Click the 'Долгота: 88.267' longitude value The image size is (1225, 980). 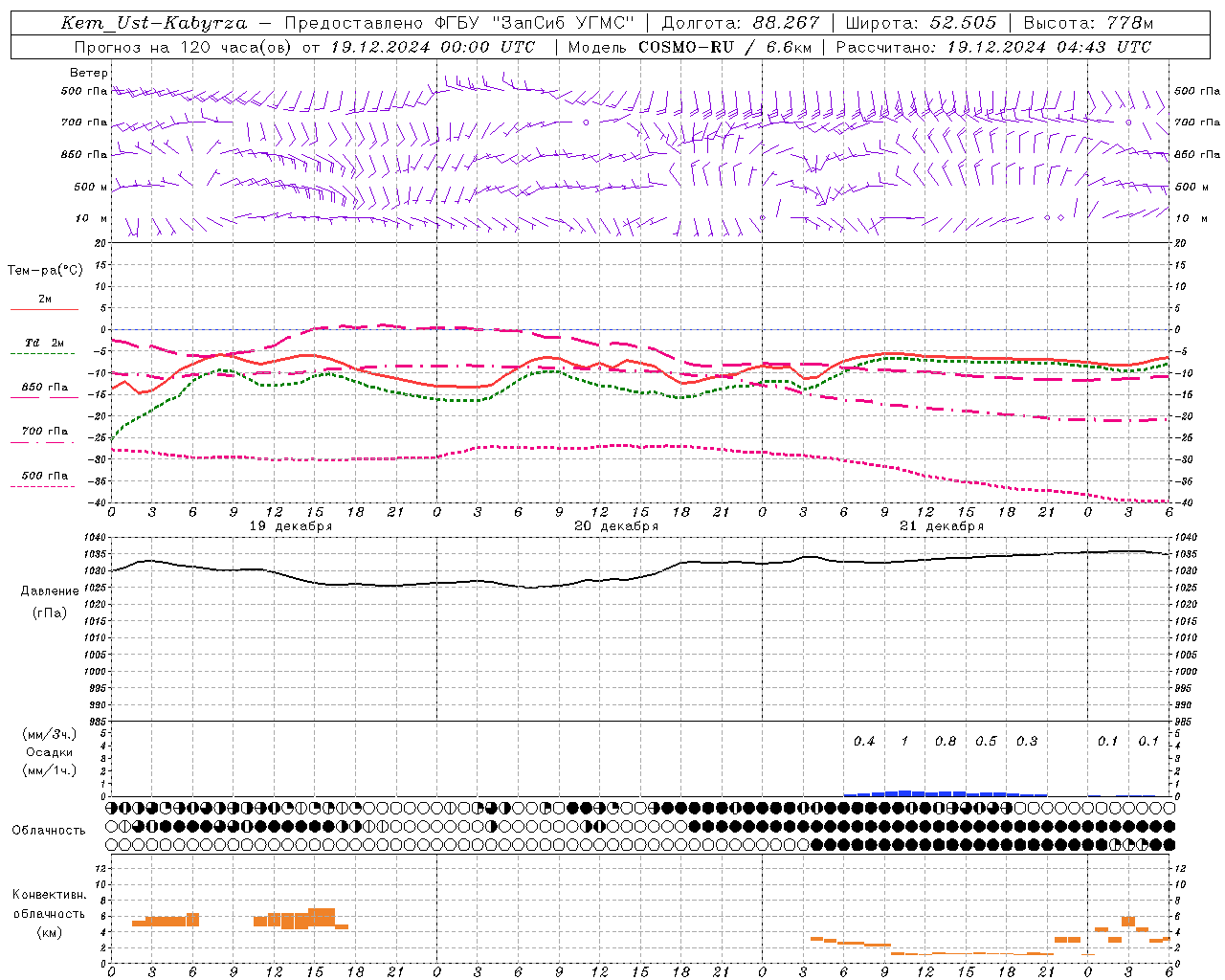tap(741, 23)
